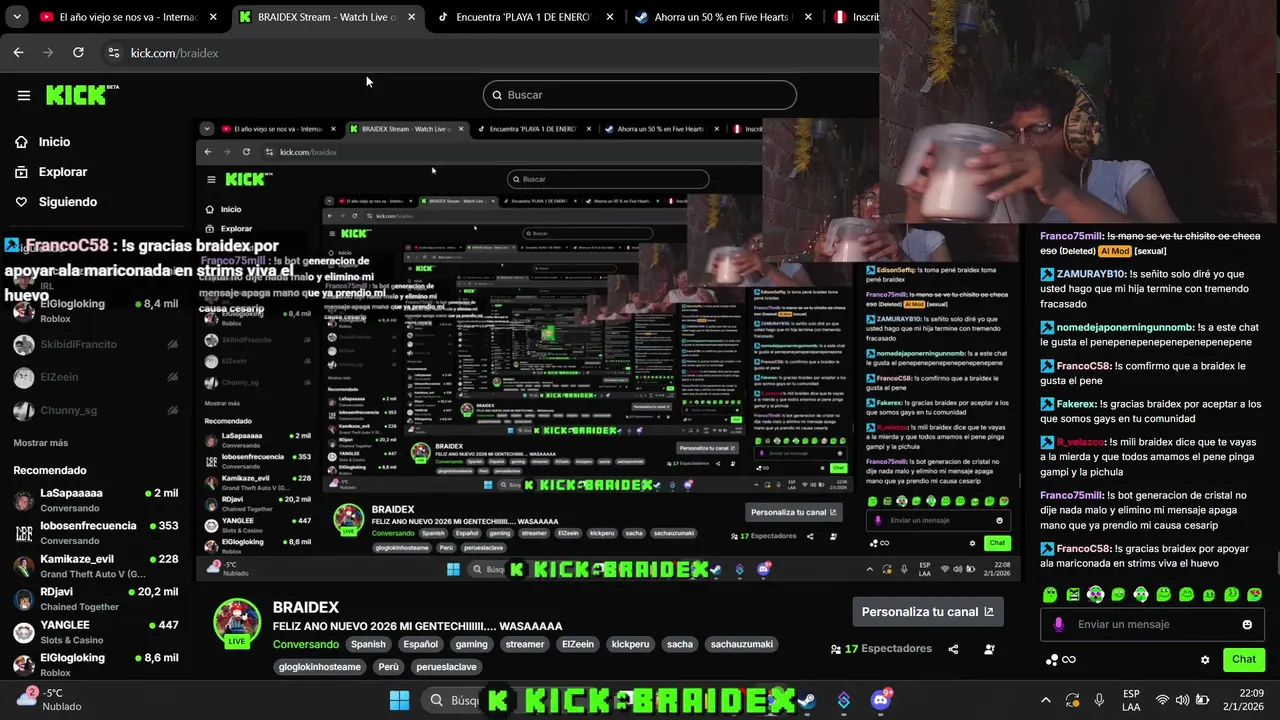The height and width of the screenshot is (720, 1280).
Task: Click the Enviar un mensaje chat input
Action: click(x=1154, y=625)
